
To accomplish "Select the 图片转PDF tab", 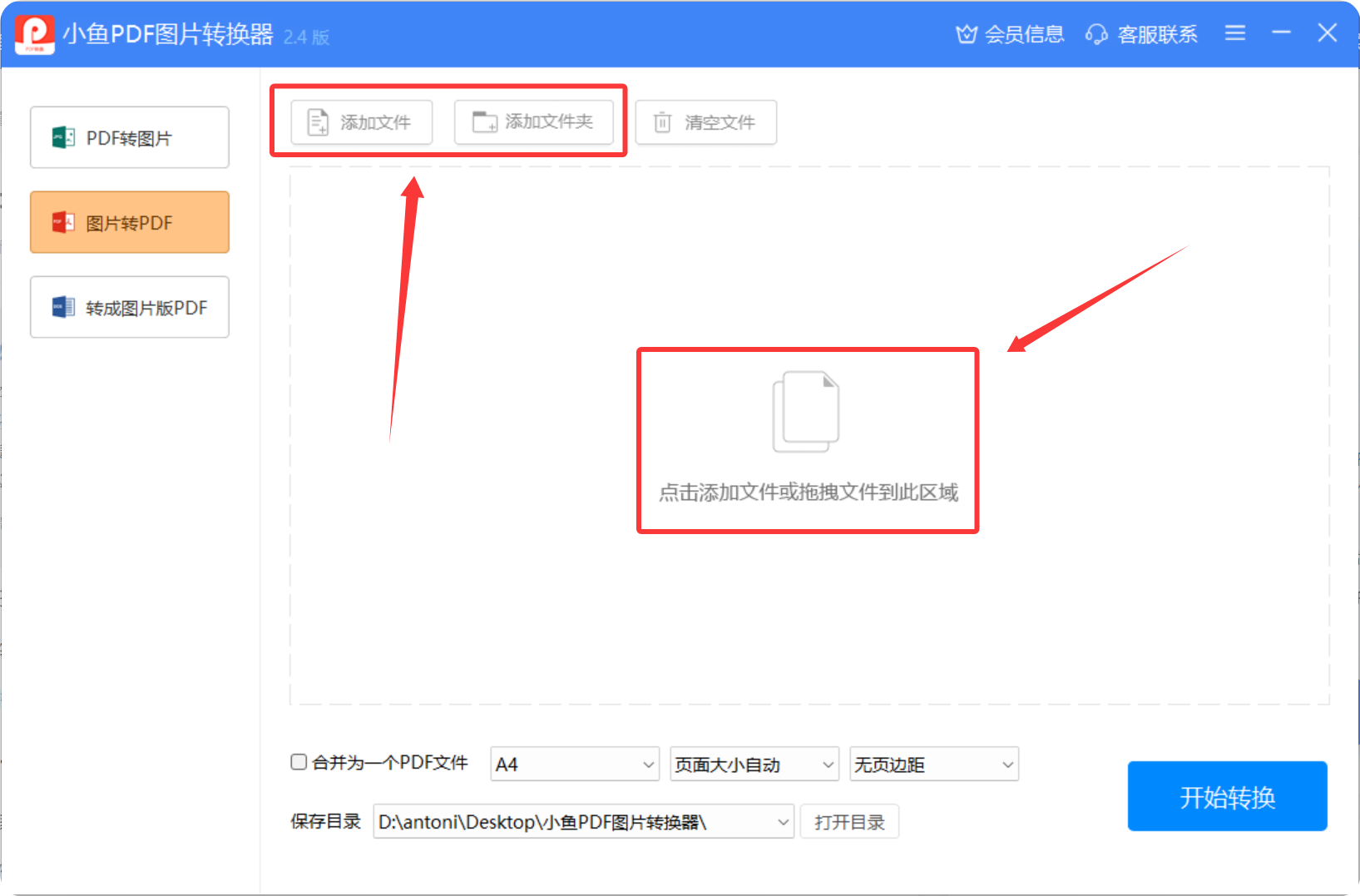I will [x=129, y=222].
